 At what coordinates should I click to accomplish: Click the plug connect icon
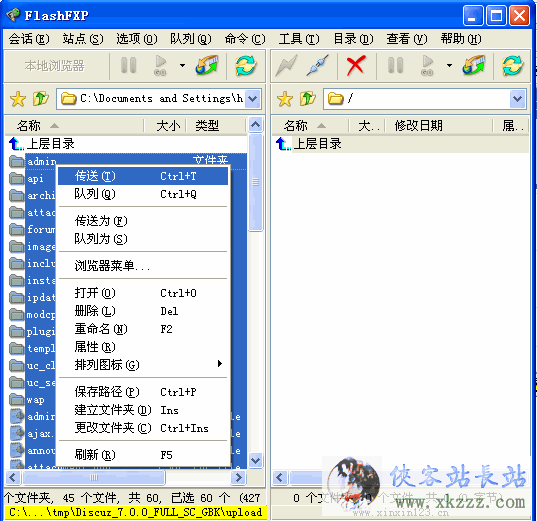317,65
